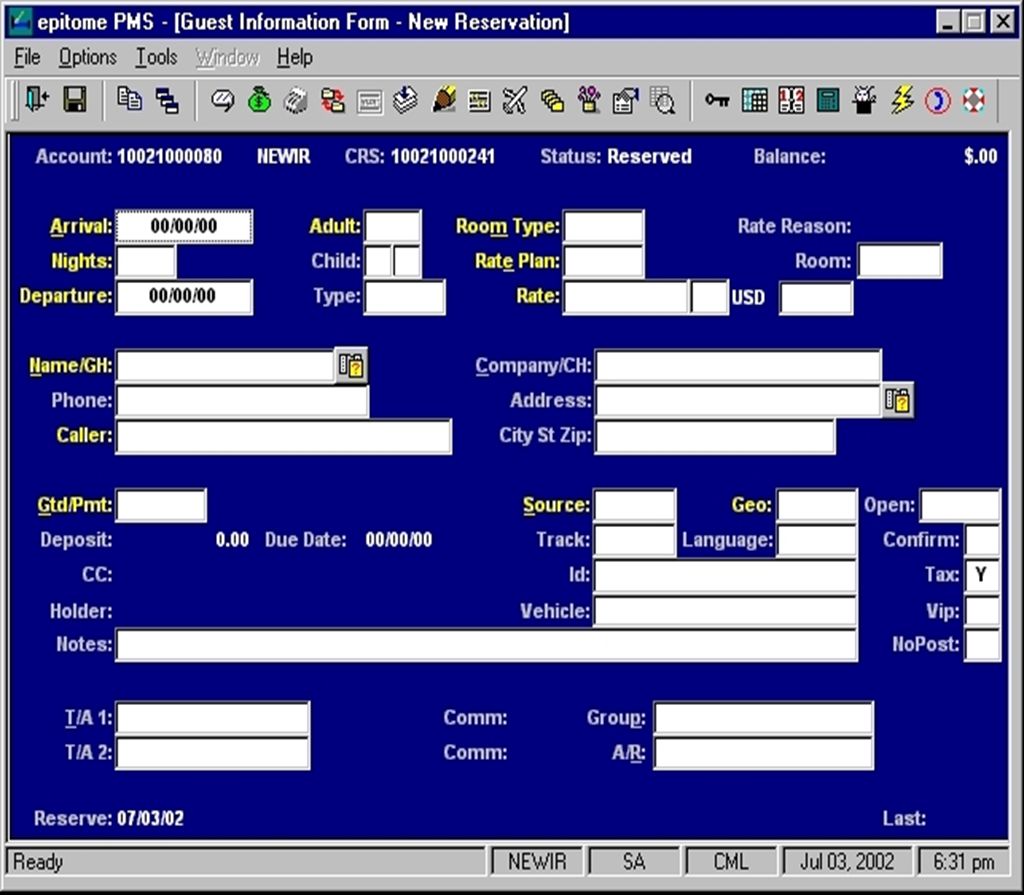The height and width of the screenshot is (895, 1024).
Task: Select the Rate Plan field
Action: click(603, 261)
